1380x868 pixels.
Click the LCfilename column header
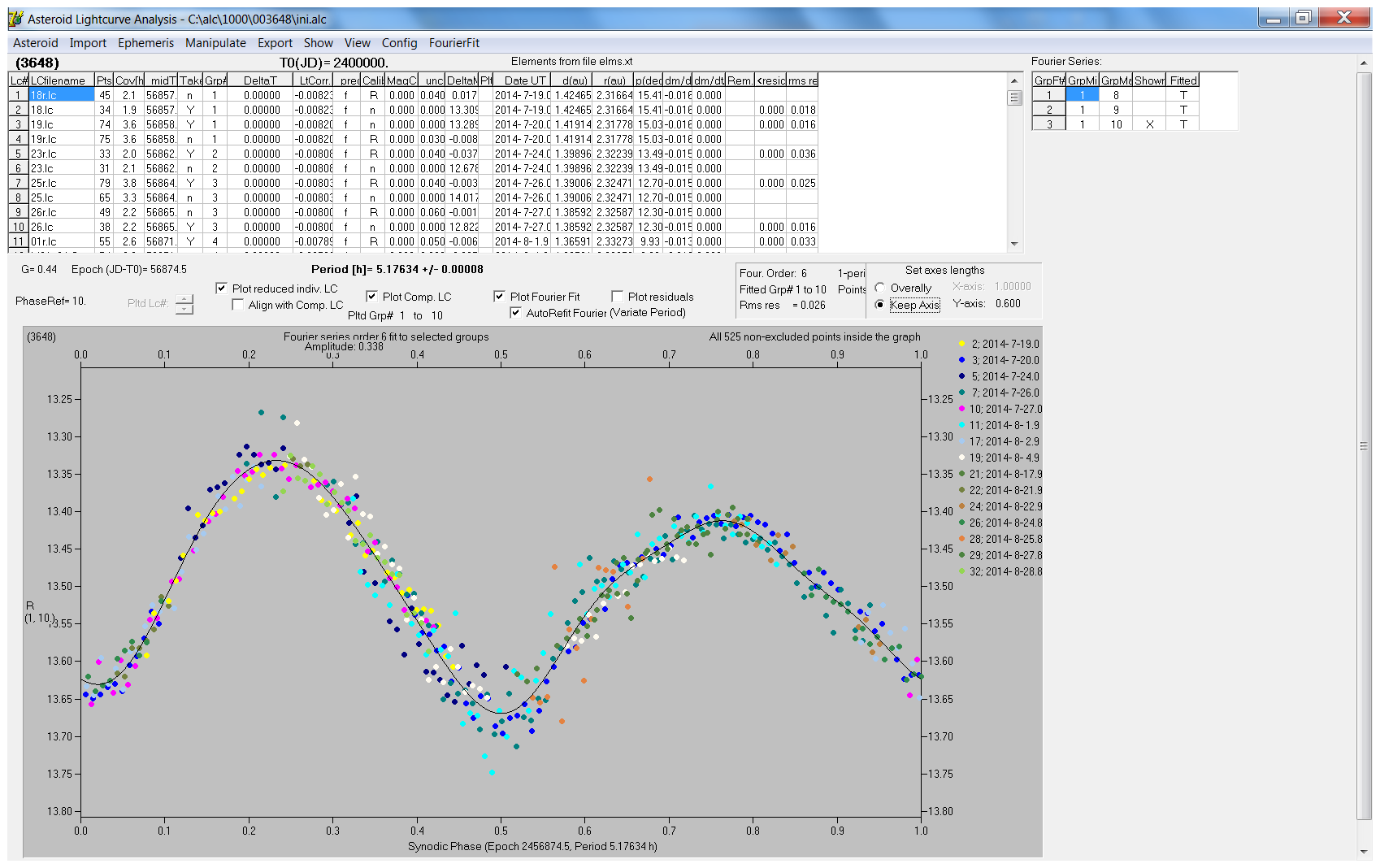[62, 80]
